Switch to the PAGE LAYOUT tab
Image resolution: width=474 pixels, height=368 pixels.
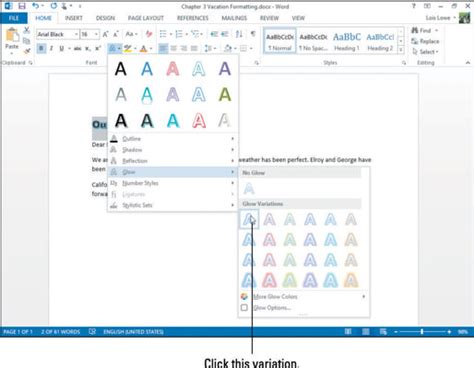pyautogui.click(x=146, y=18)
